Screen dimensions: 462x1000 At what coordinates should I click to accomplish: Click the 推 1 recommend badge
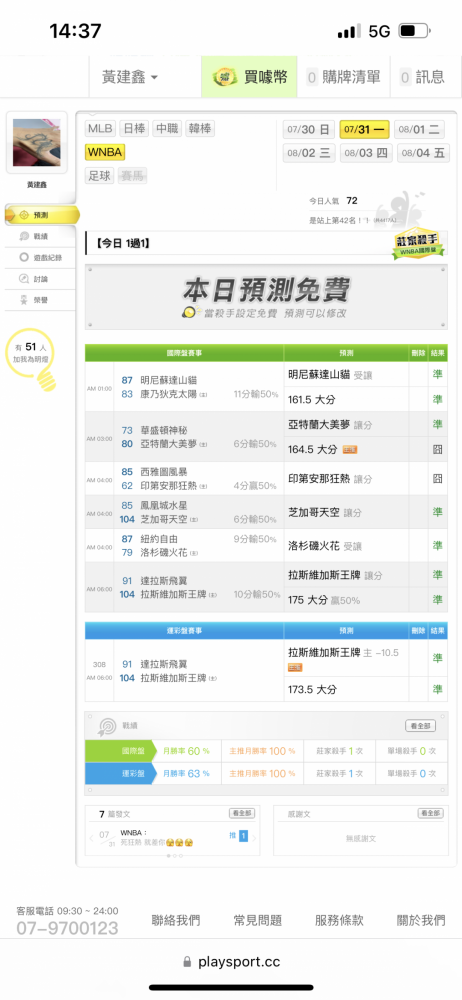239,835
